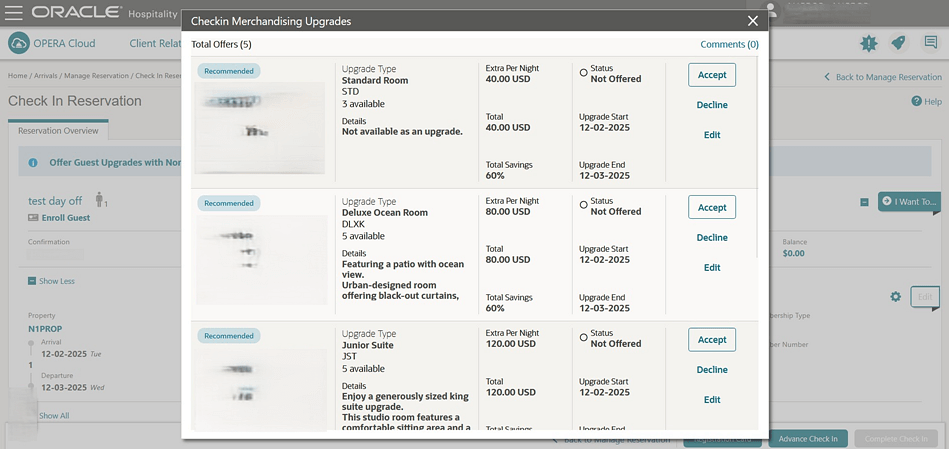Click 'Not available as an upgrade.' details
This screenshot has height=449, width=949.
[x=402, y=131]
